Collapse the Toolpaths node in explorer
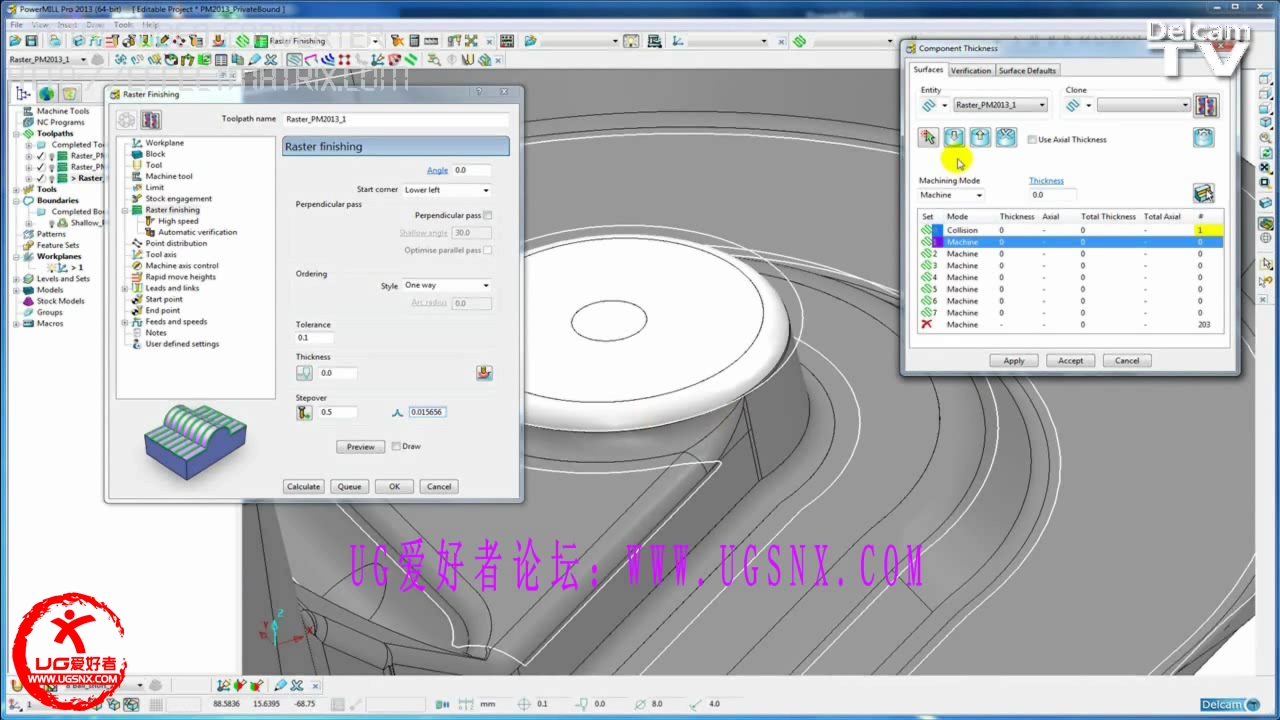The image size is (1280, 720). tap(17, 133)
